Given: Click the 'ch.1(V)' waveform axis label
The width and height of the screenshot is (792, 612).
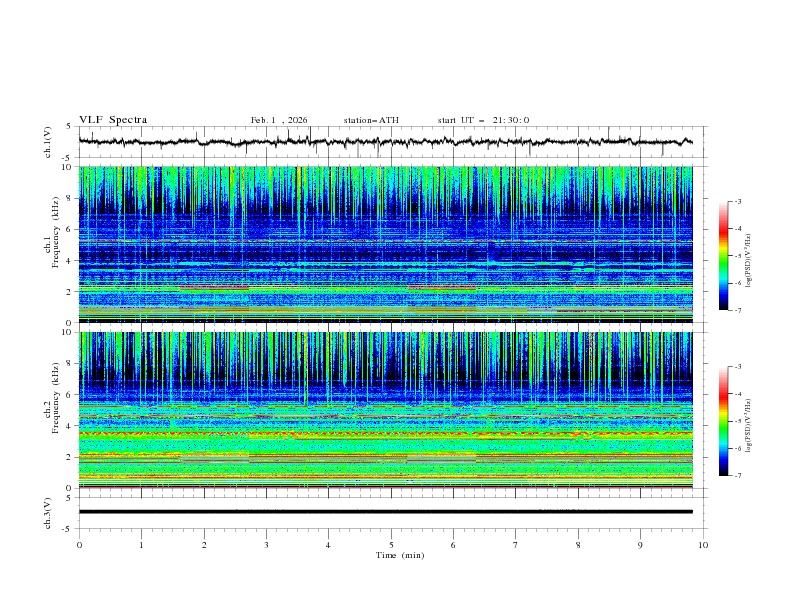Looking at the screenshot, I should tap(48, 142).
